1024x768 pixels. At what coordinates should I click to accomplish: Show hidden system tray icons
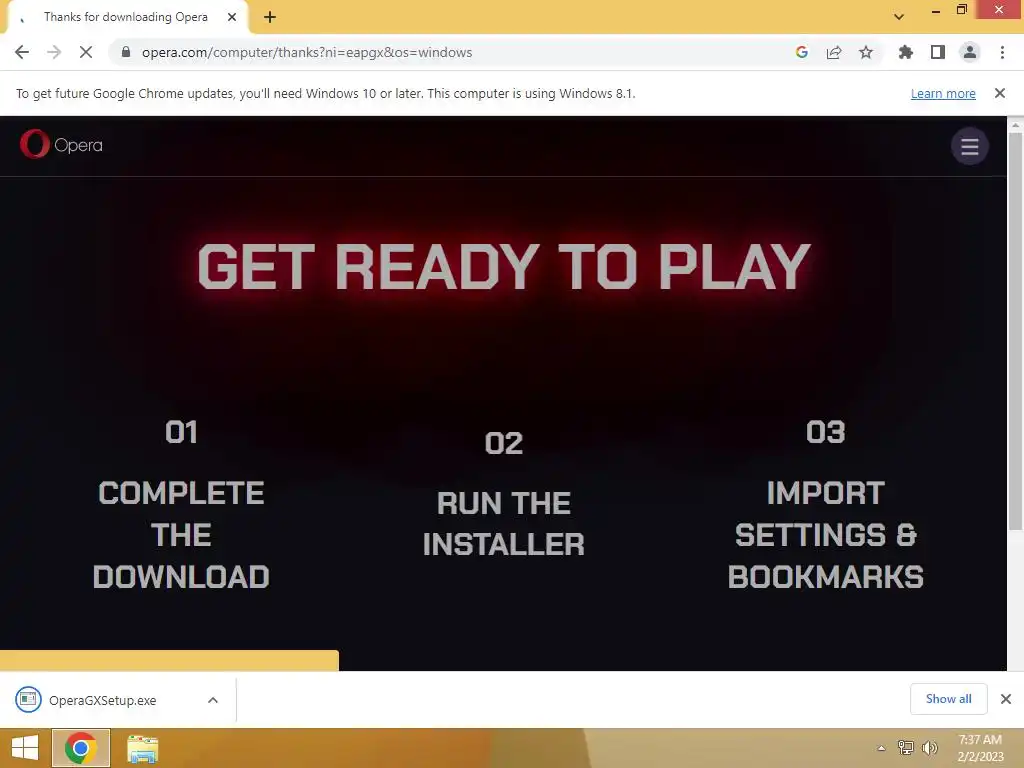pyautogui.click(x=881, y=748)
